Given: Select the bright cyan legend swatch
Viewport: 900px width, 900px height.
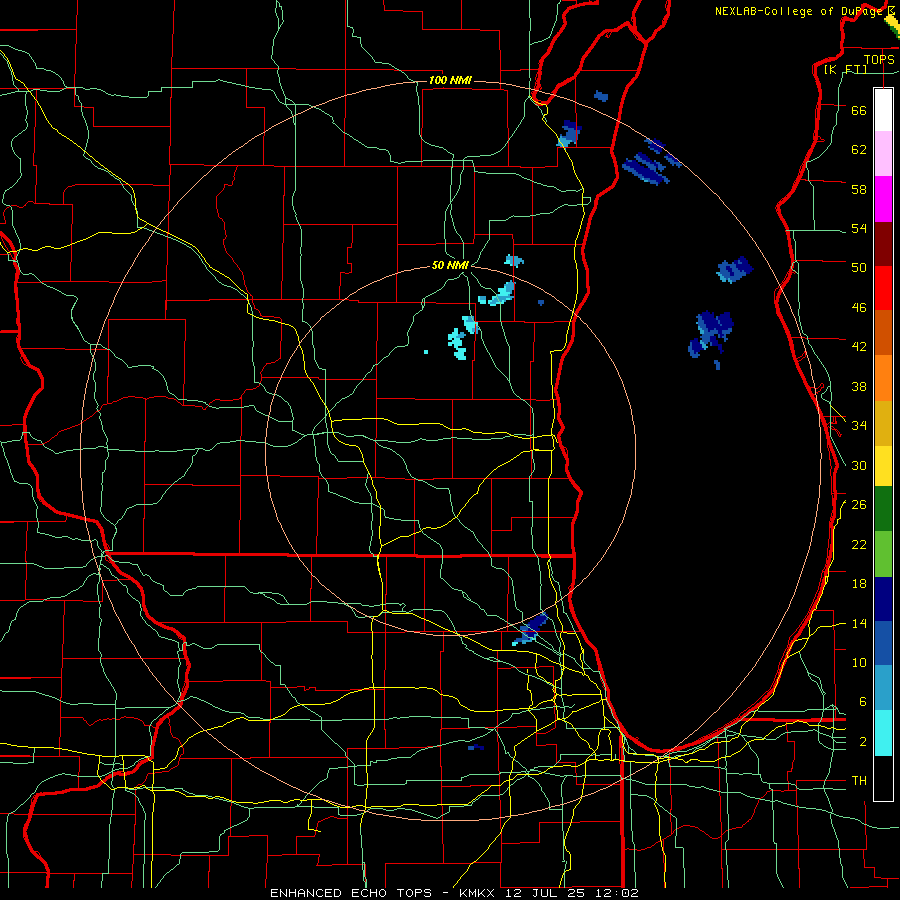Looking at the screenshot, I should pos(883,733).
